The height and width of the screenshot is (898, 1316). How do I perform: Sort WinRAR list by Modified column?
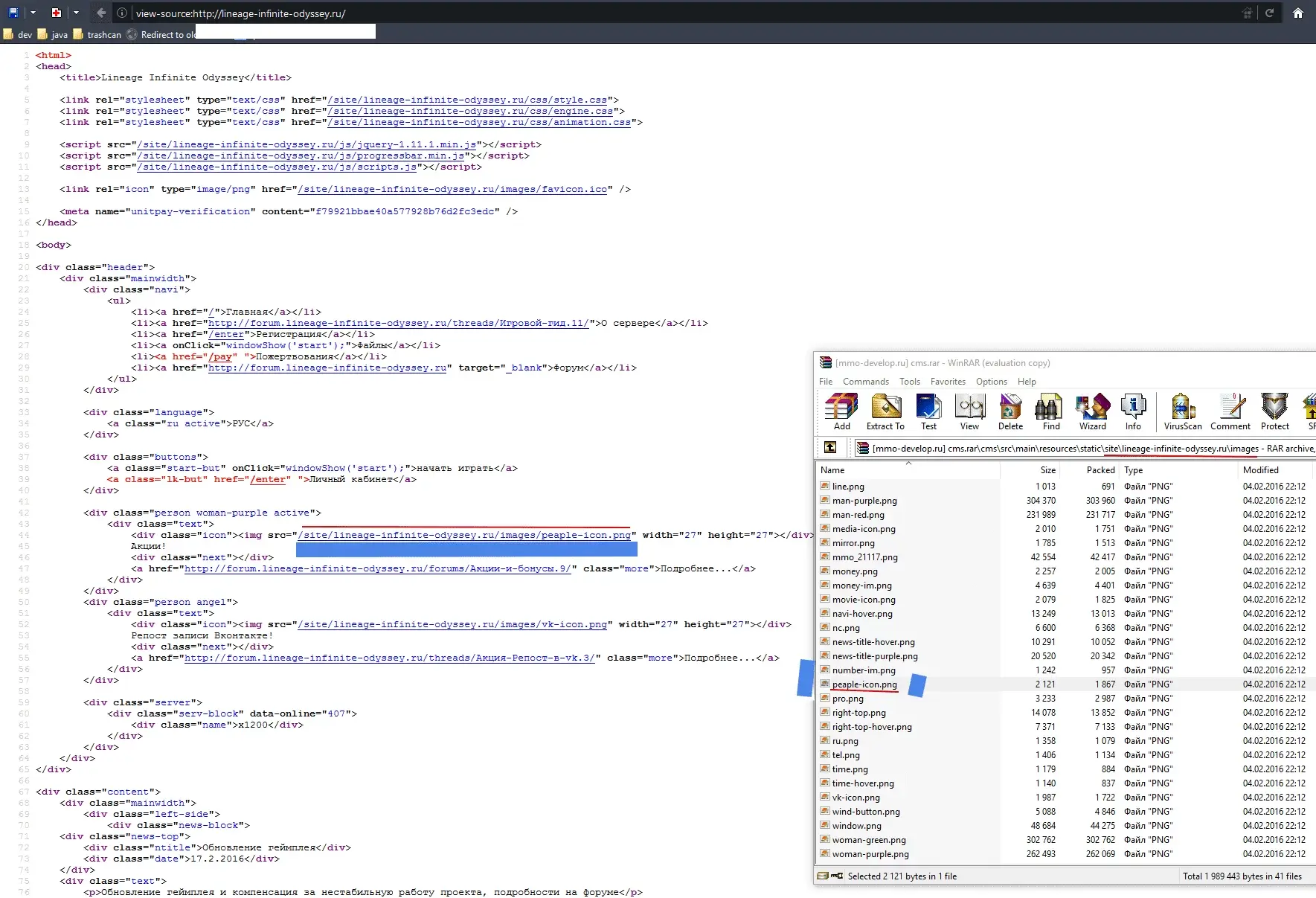point(1277,470)
